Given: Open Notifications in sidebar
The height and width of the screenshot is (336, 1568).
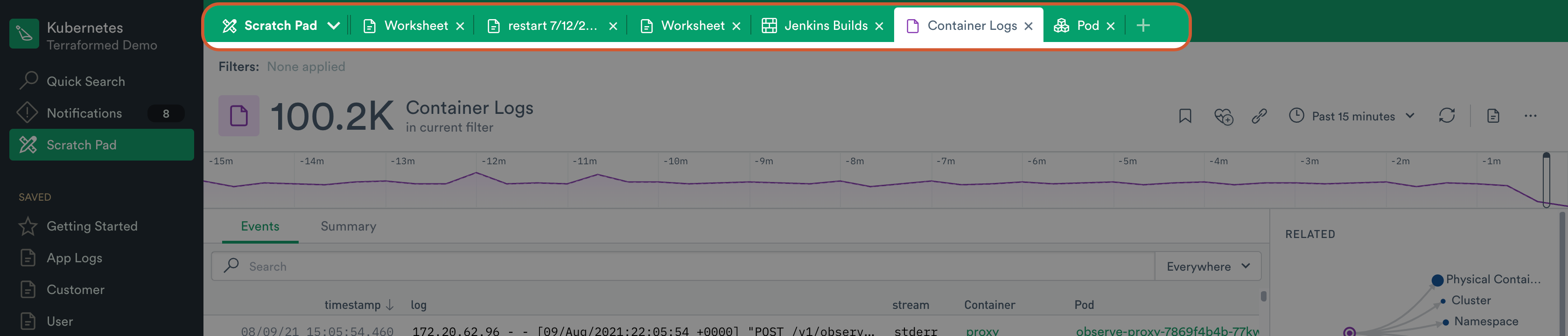Looking at the screenshot, I should [x=102, y=113].
